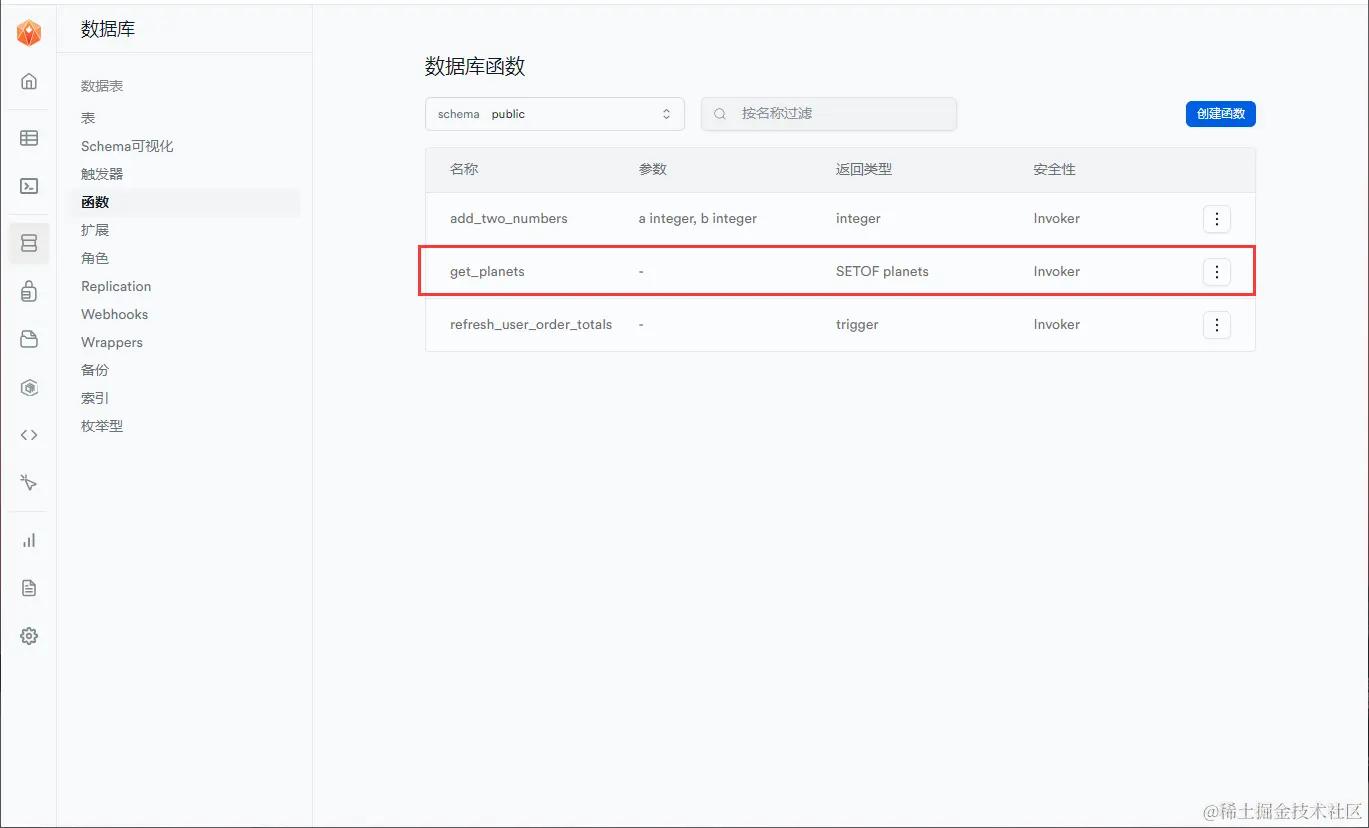Click the 创建函数 button
The image size is (1369, 828).
(x=1220, y=114)
